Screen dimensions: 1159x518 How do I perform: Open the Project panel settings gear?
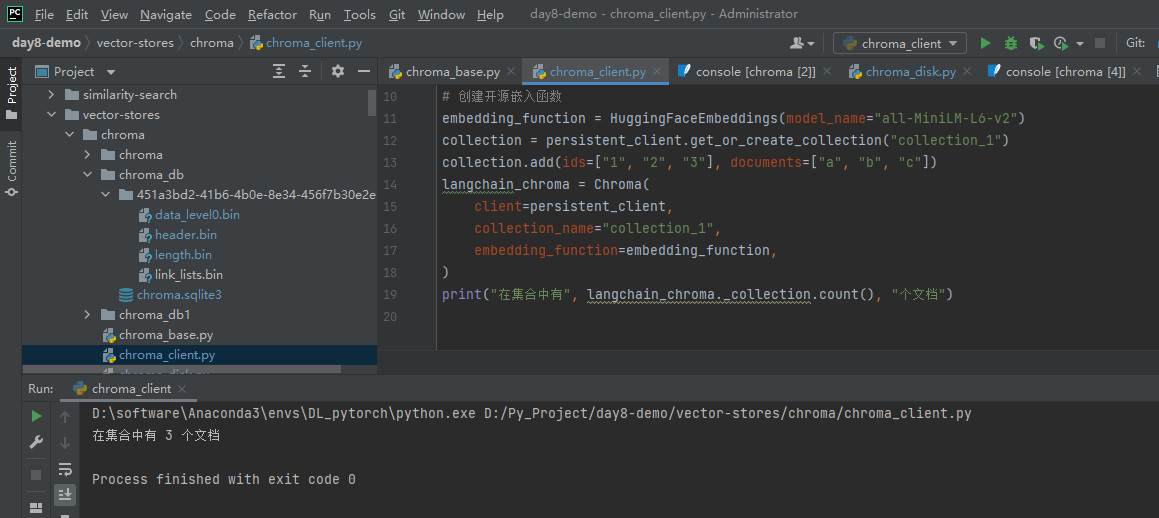(338, 72)
